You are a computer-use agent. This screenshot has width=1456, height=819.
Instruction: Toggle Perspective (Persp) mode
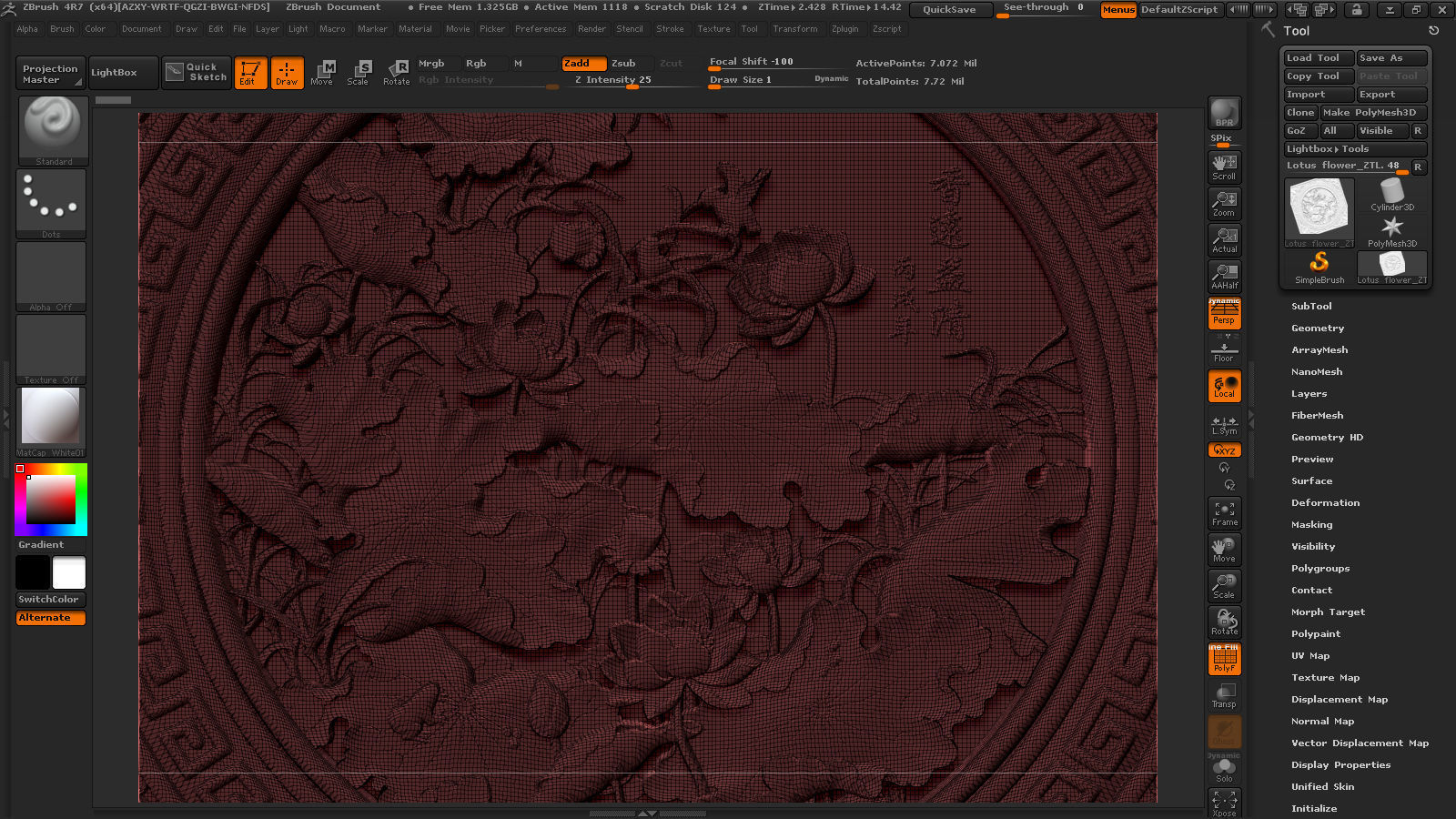pos(1224,313)
